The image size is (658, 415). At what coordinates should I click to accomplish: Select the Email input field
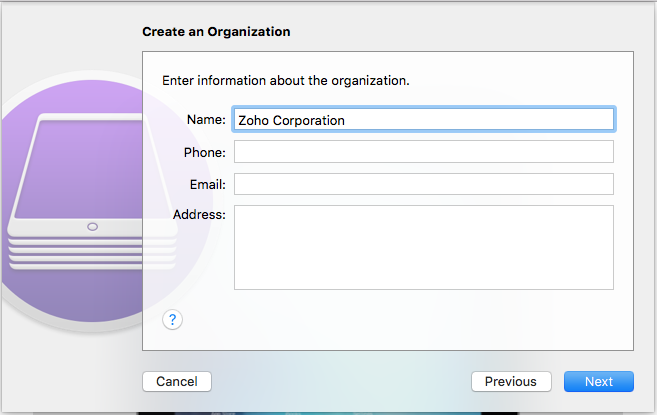click(x=424, y=184)
